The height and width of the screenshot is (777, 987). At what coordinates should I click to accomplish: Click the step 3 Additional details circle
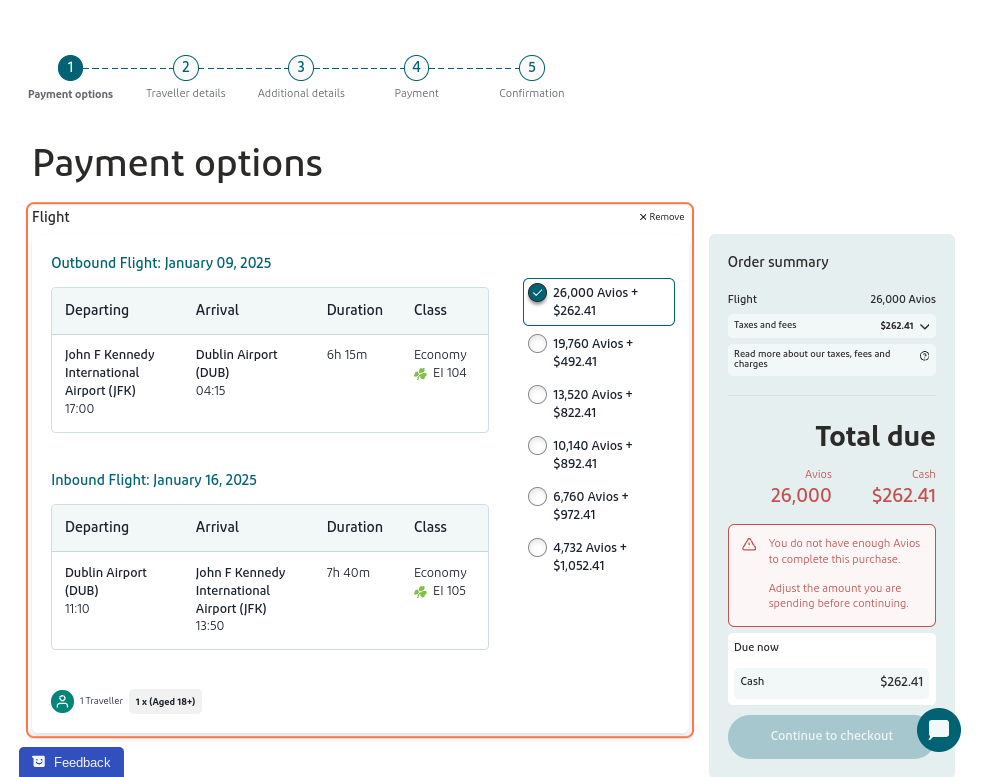pos(301,68)
